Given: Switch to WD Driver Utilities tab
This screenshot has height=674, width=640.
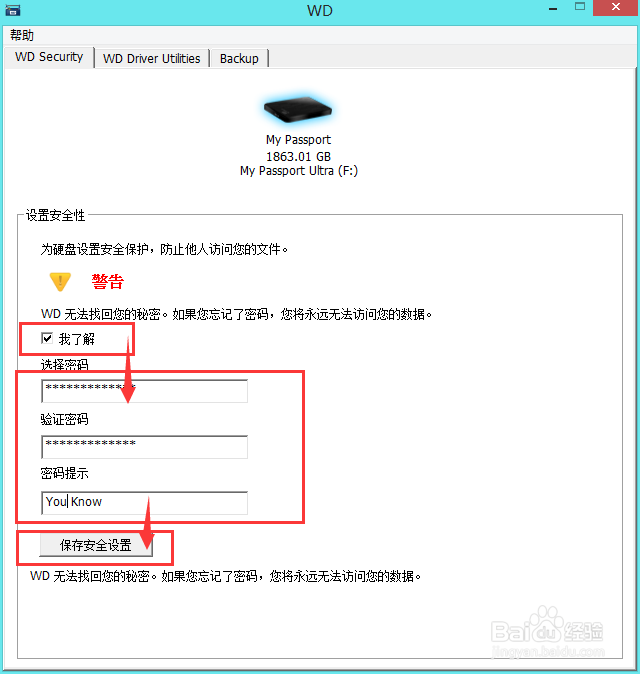Looking at the screenshot, I should [x=152, y=58].
